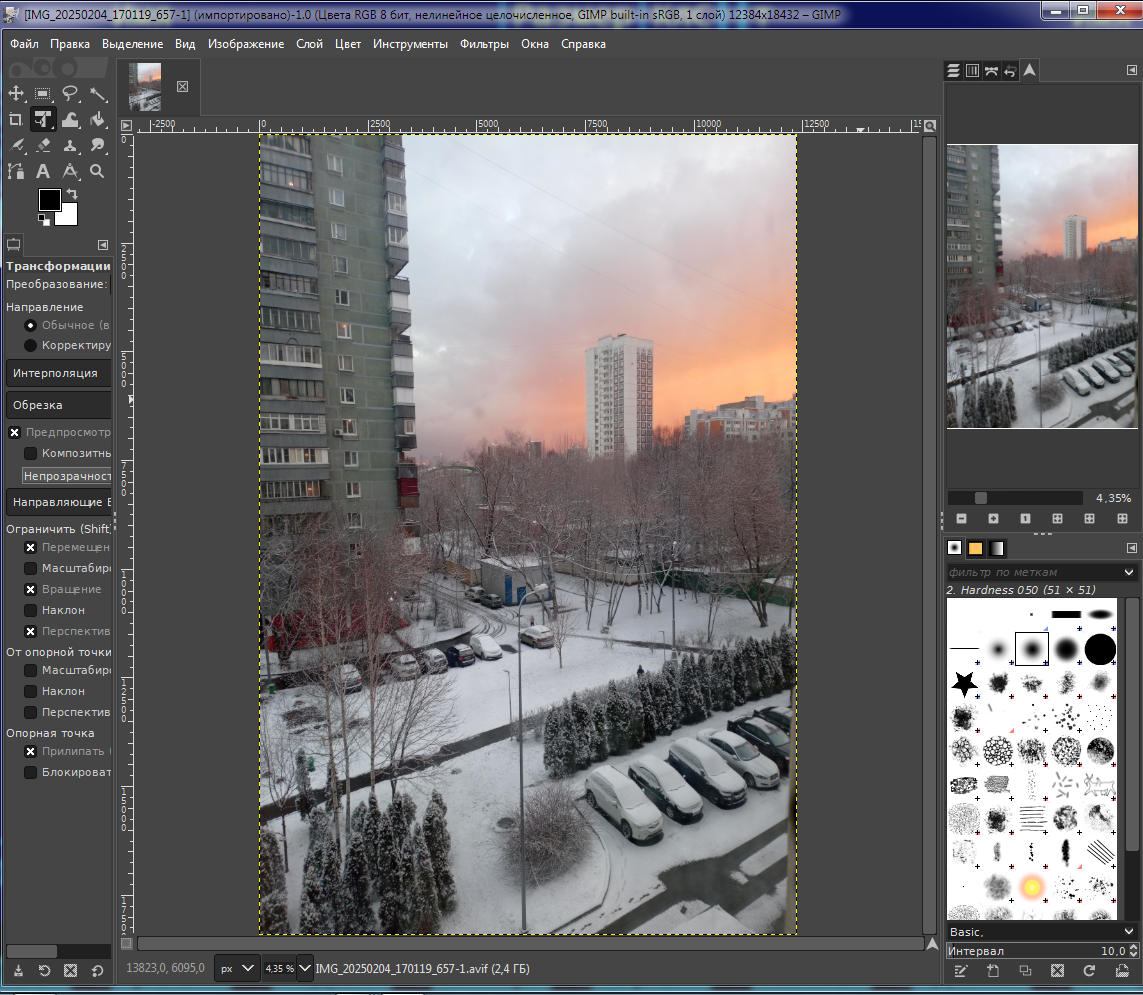Screen dimensions: 1143x995
Task: Disable the Вращение constraint checkbox
Action: click(x=31, y=589)
